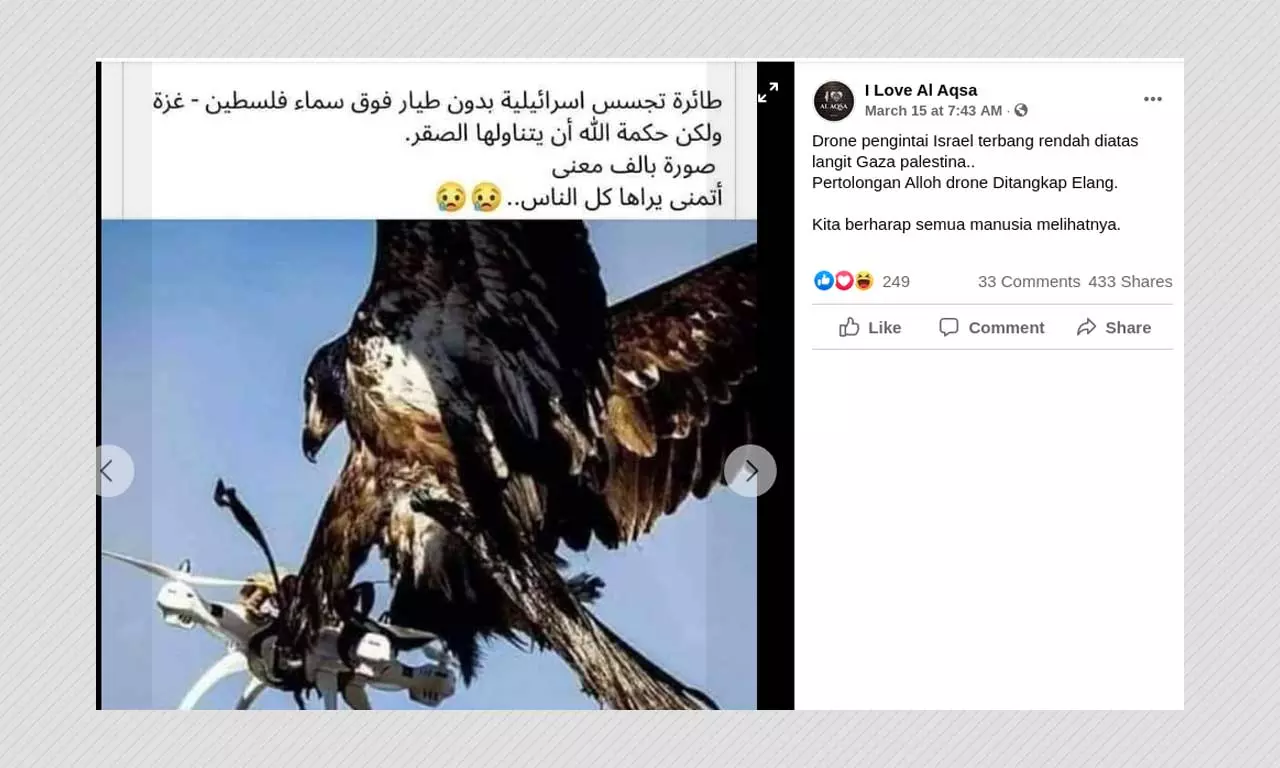Show who reacted via the 249 count
Viewport: 1280px width, 768px height.
tap(896, 282)
